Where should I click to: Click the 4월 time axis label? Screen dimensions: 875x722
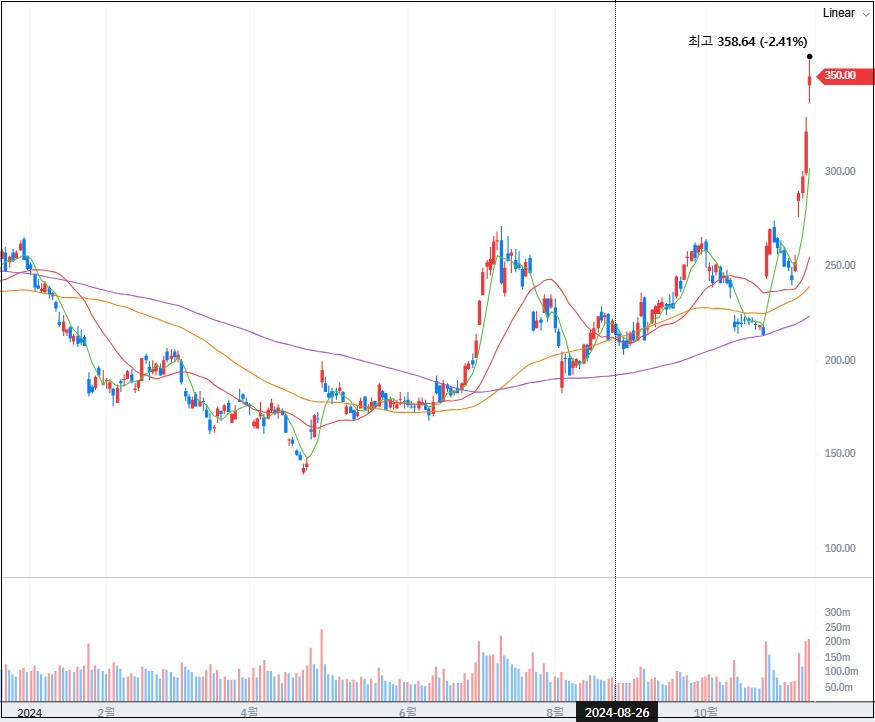249,713
